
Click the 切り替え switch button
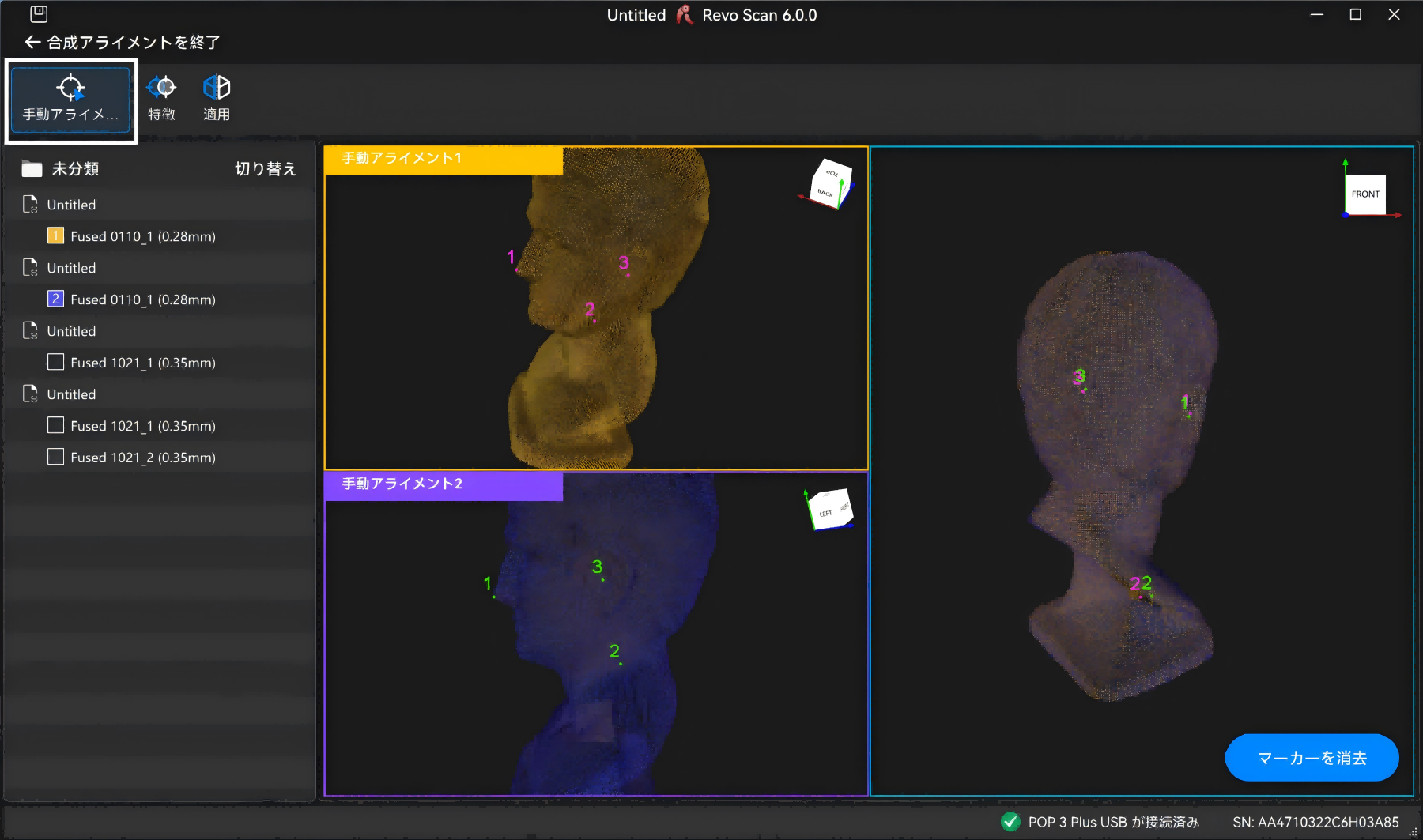[x=266, y=169]
